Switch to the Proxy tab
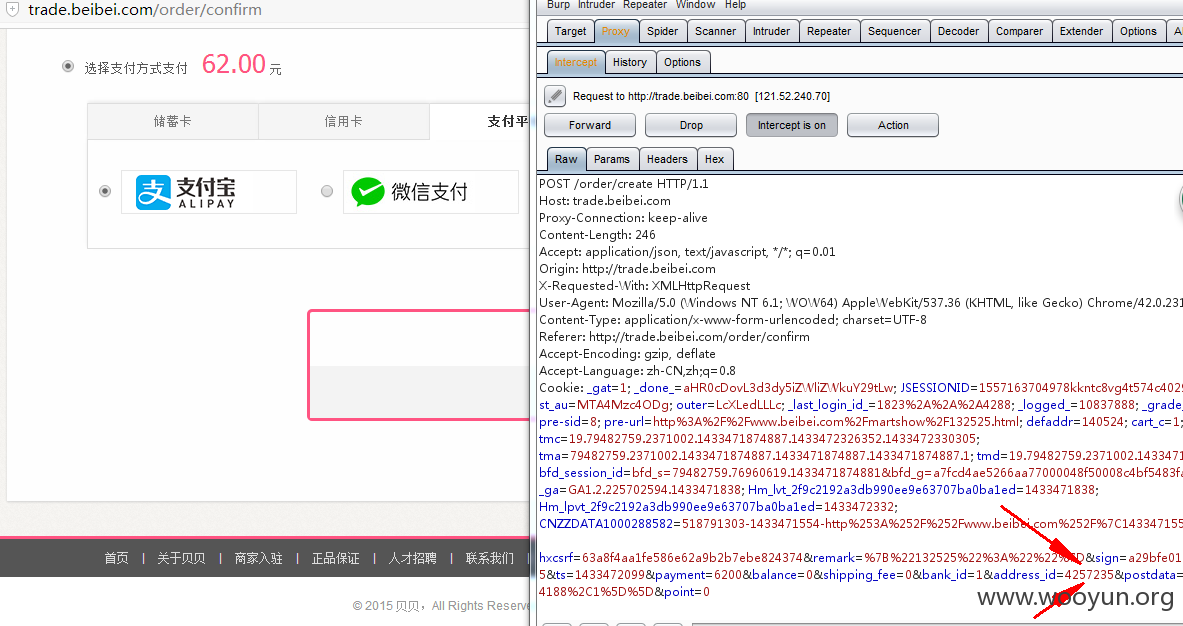 (x=616, y=31)
